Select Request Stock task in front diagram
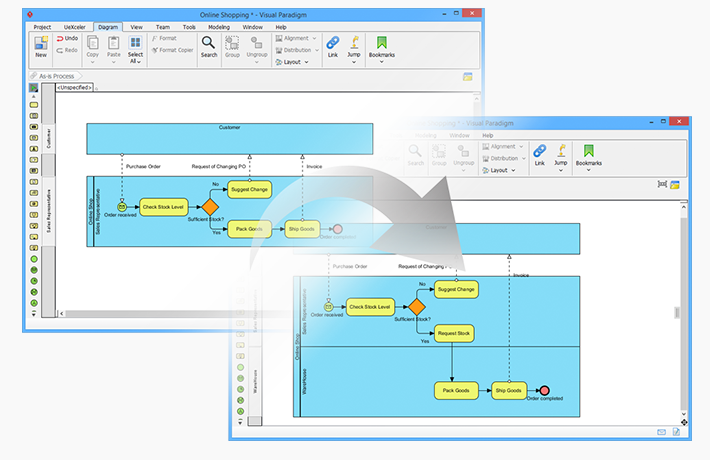The width and height of the screenshot is (710, 460). (x=454, y=333)
